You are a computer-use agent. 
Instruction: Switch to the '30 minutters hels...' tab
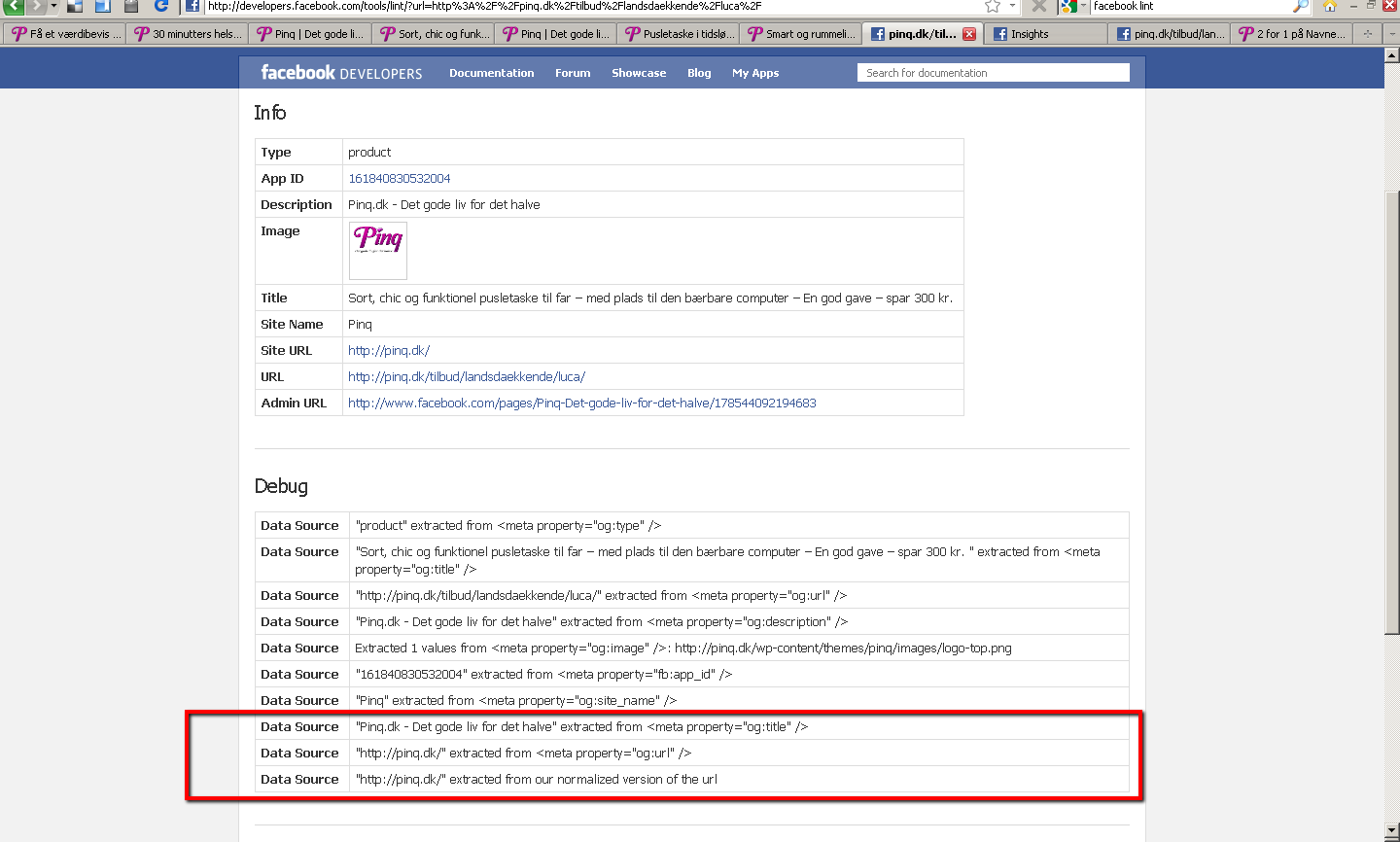click(x=187, y=34)
